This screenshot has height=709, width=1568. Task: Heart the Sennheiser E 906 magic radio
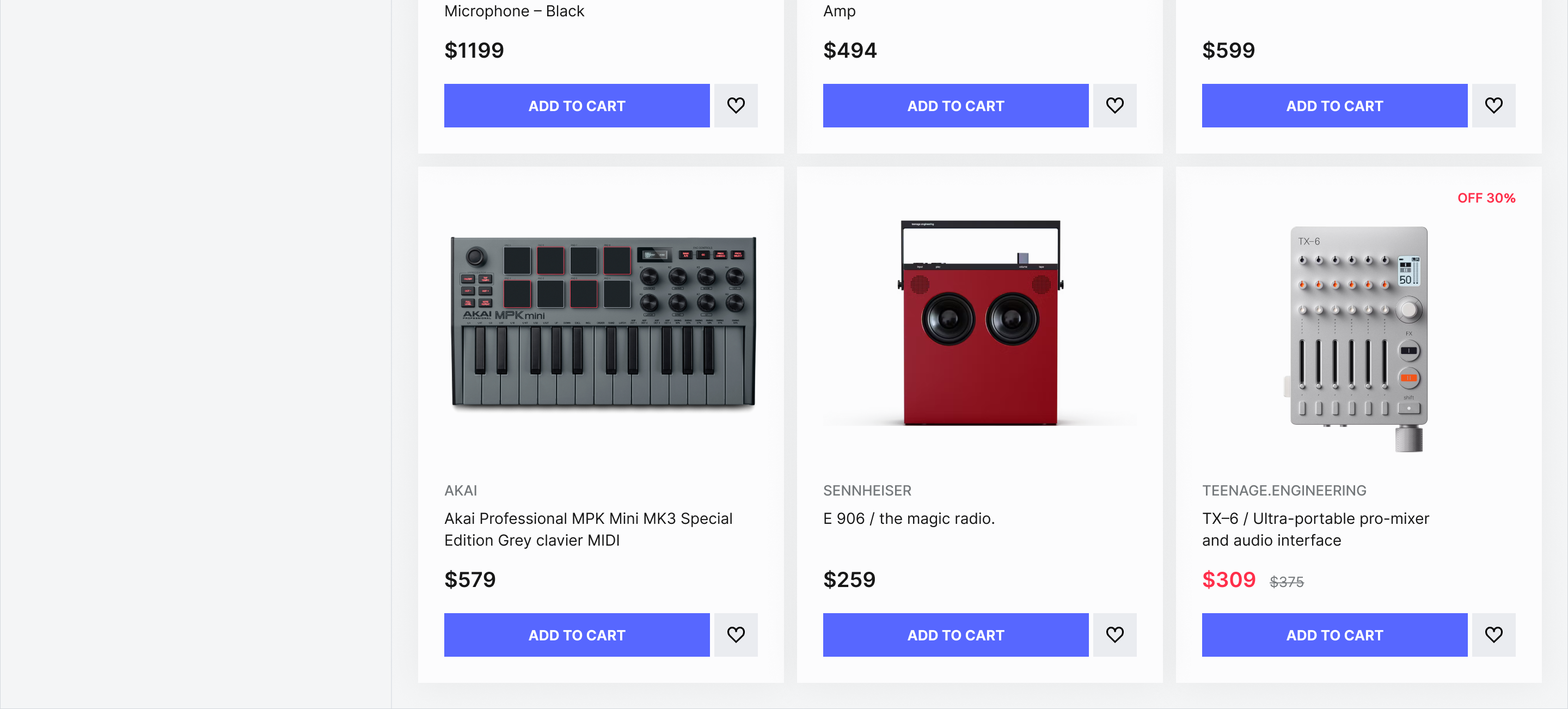tap(1114, 635)
